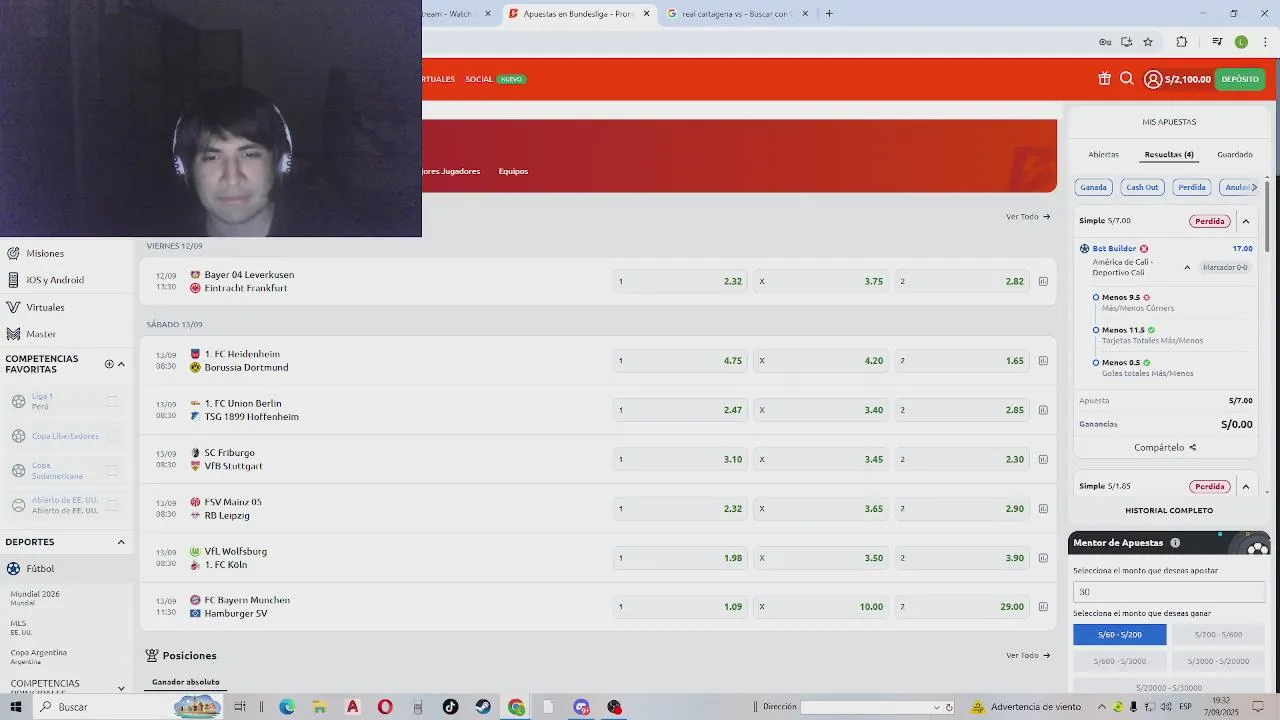The image size is (1280, 720).
Task: Open stats icon for Heidenheim vs Dortmund
Action: (x=1043, y=361)
